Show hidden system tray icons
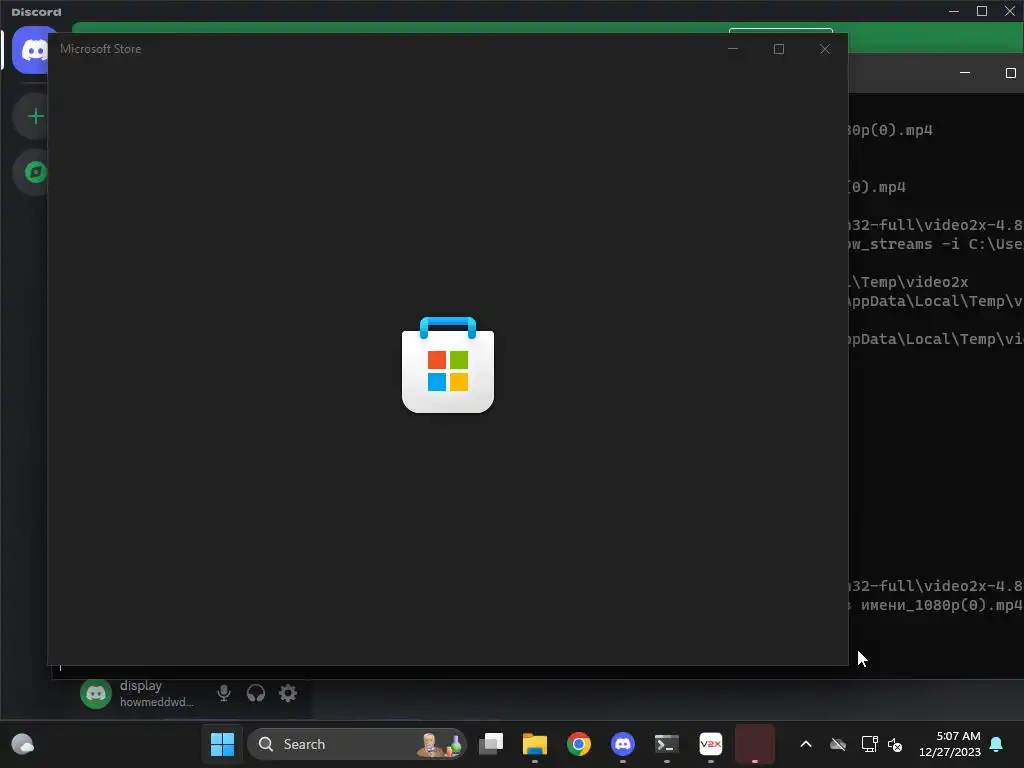 [806, 744]
